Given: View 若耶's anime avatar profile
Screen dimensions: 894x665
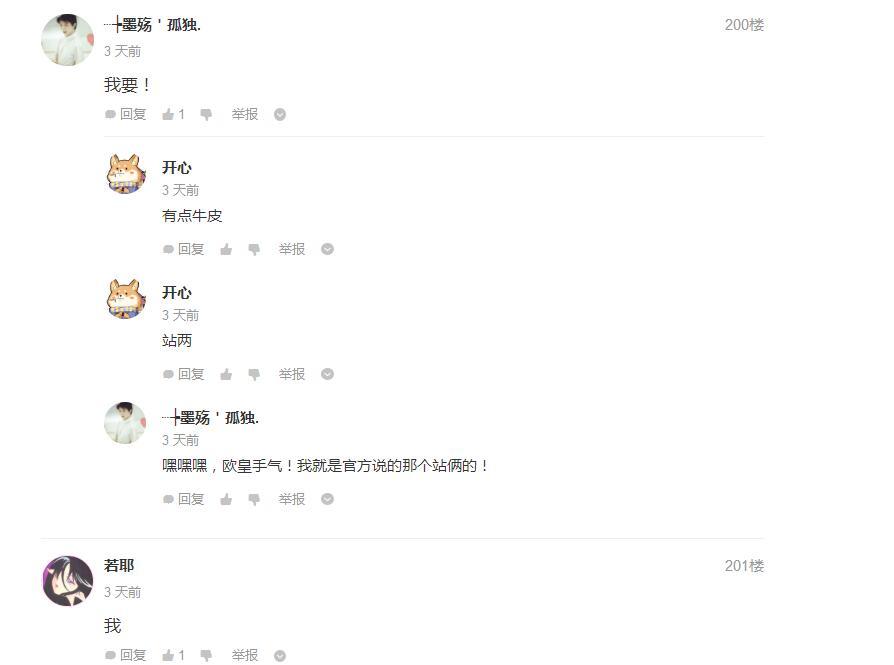Looking at the screenshot, I should click(68, 581).
